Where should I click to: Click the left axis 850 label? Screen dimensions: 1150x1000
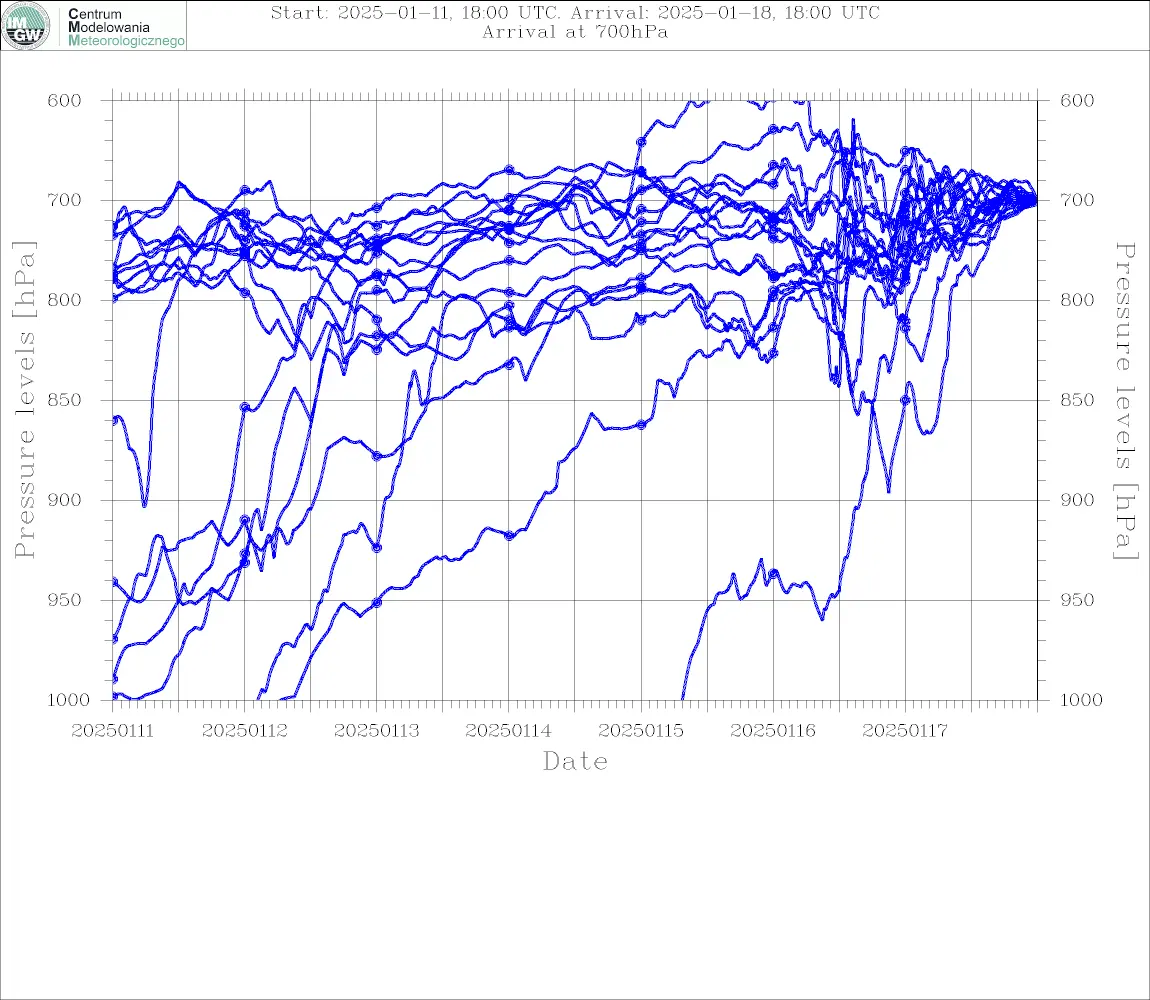[65, 401]
